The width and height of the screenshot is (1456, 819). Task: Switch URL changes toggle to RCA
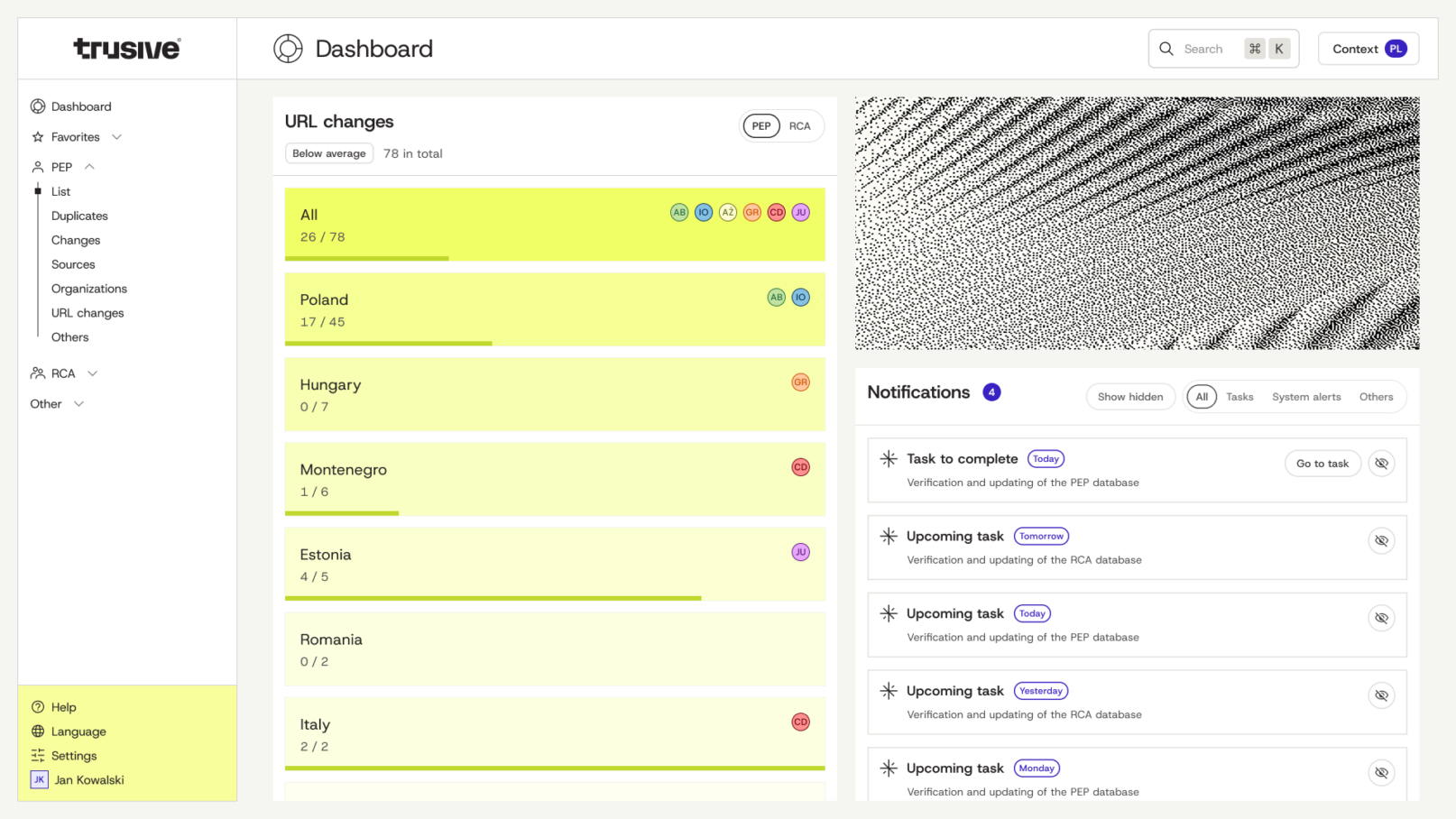[799, 126]
